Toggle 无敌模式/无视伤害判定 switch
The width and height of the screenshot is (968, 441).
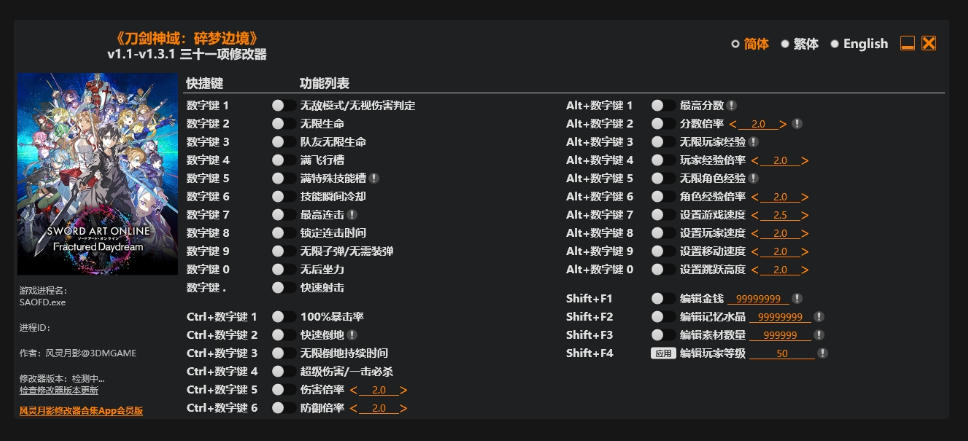click(283, 106)
